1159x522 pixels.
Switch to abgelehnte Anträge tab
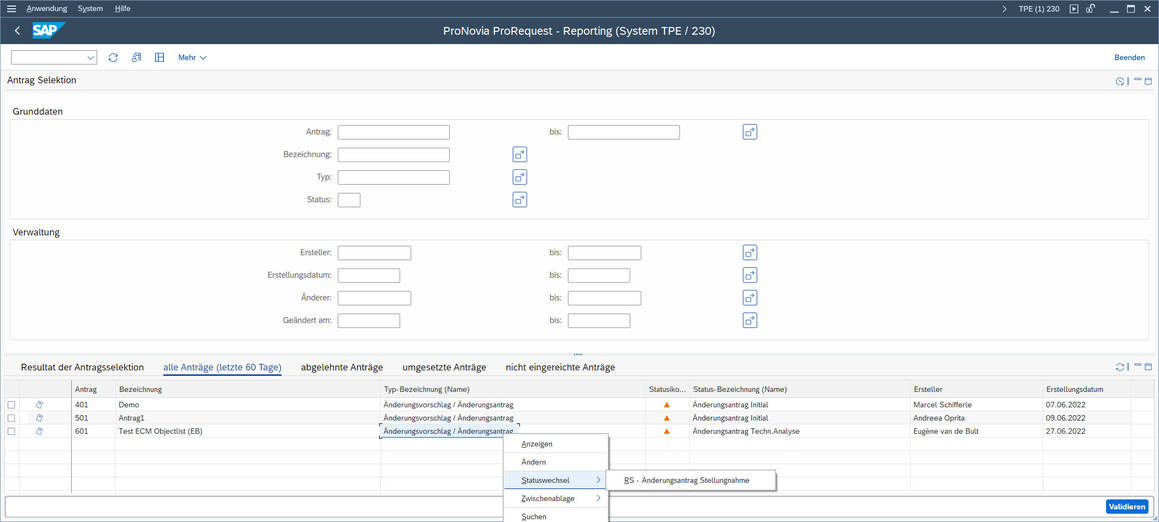click(341, 367)
